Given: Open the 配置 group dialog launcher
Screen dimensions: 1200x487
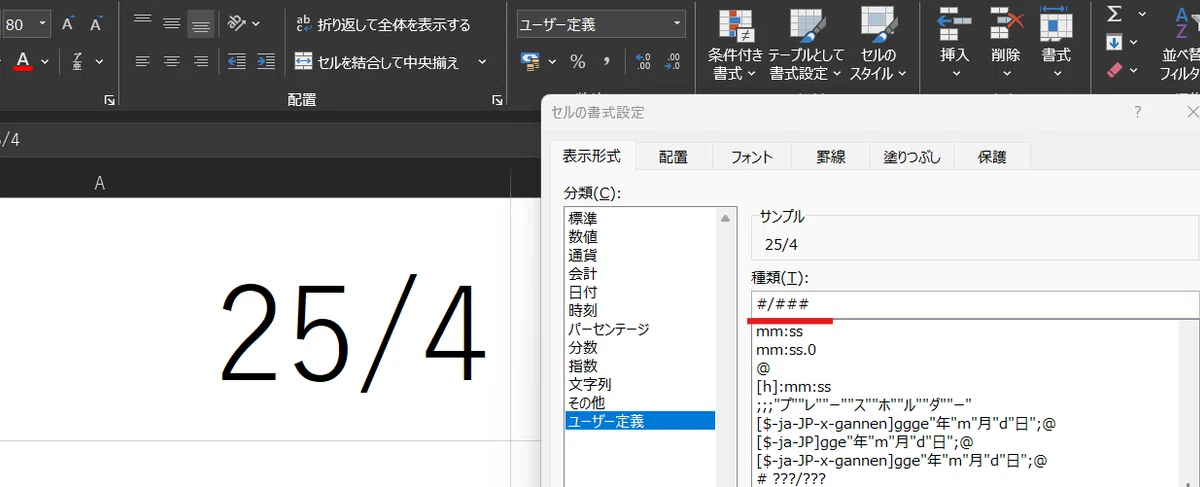Looking at the screenshot, I should click(497, 99).
